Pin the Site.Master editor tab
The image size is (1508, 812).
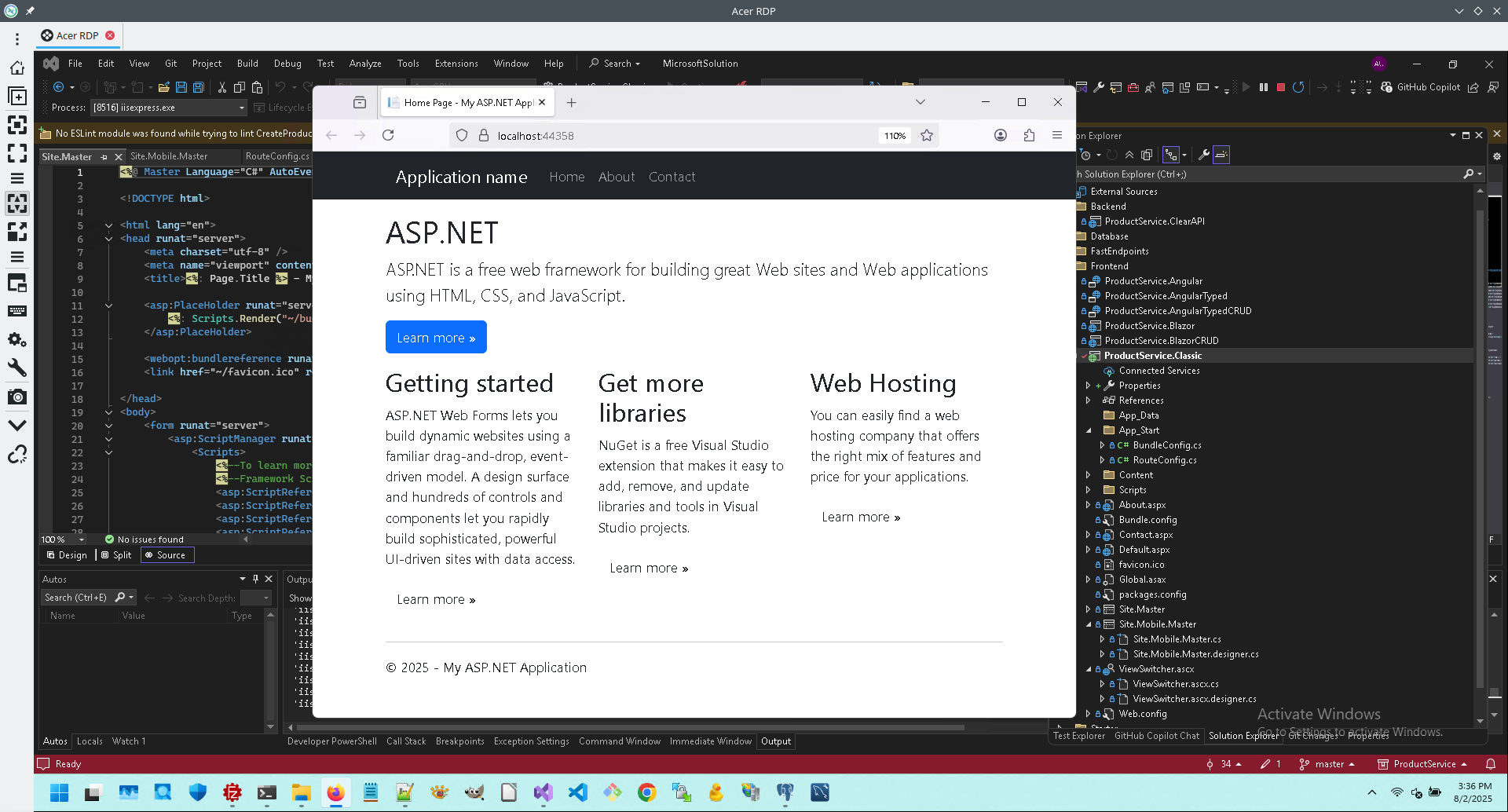click(x=104, y=157)
